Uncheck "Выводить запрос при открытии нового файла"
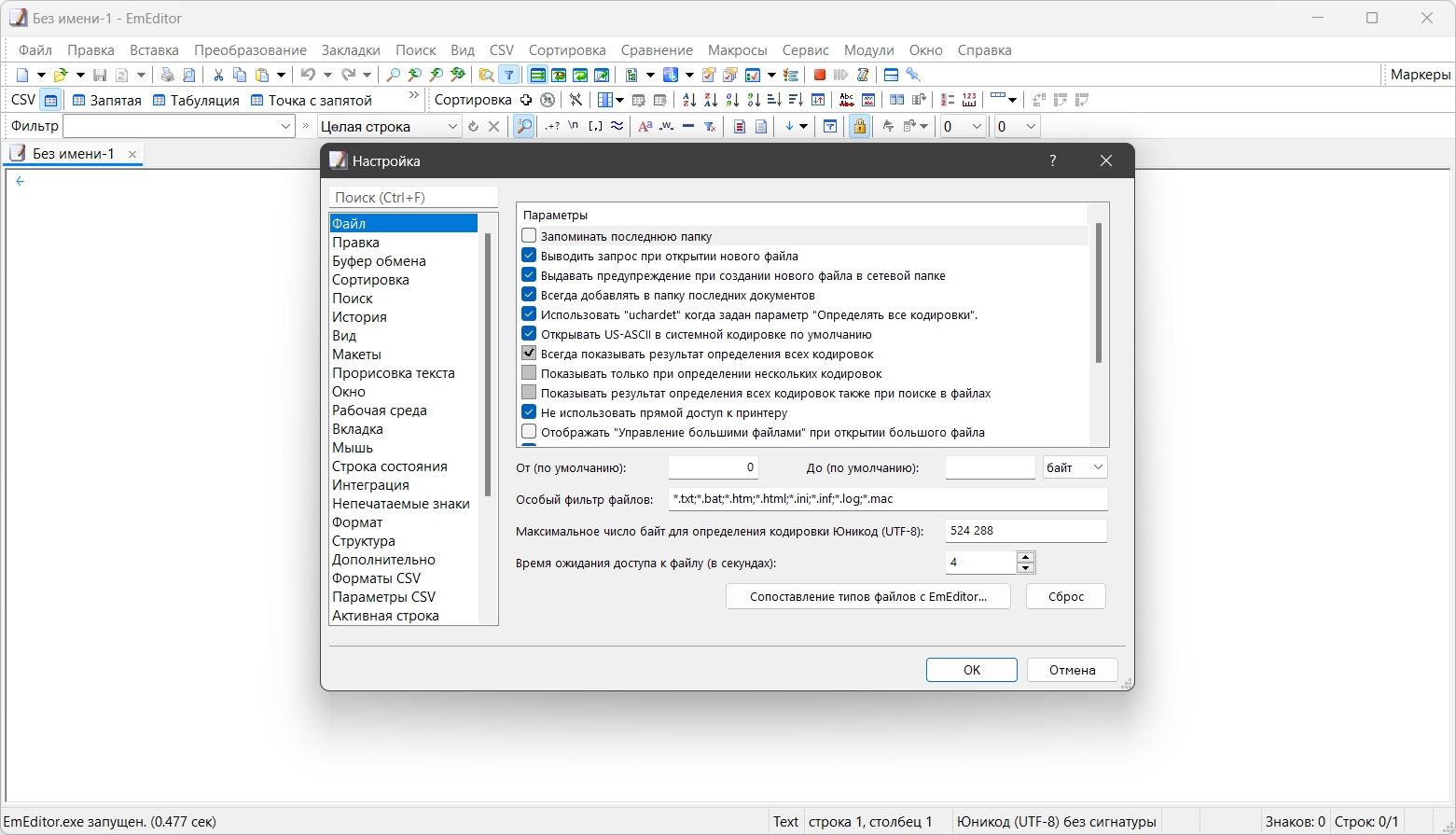This screenshot has width=1456, height=835. [x=529, y=256]
